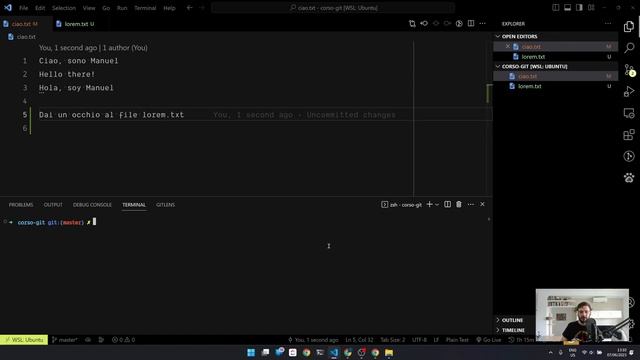Expand the Timeline section
This screenshot has width=640, height=360.
[x=514, y=330]
